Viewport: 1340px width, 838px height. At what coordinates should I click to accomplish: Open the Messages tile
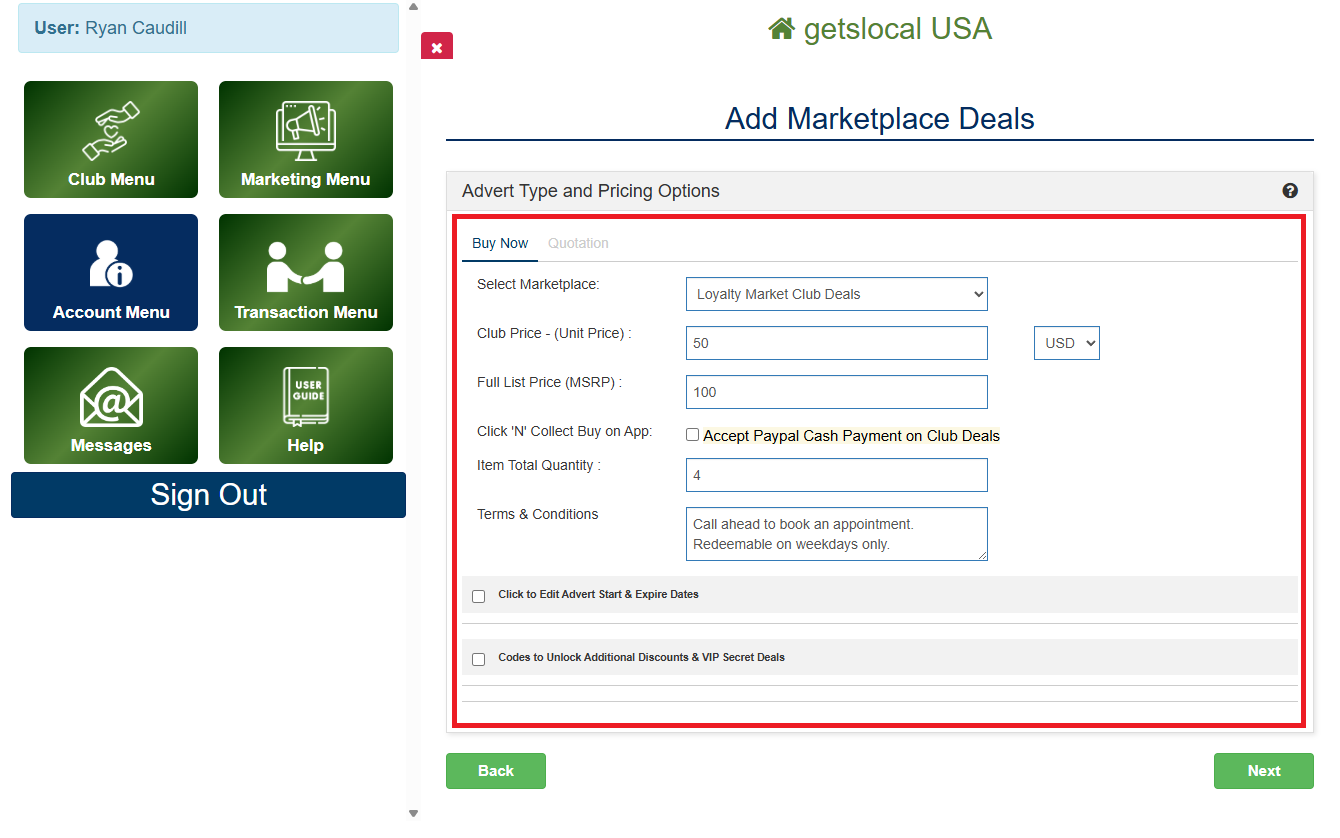click(x=111, y=405)
